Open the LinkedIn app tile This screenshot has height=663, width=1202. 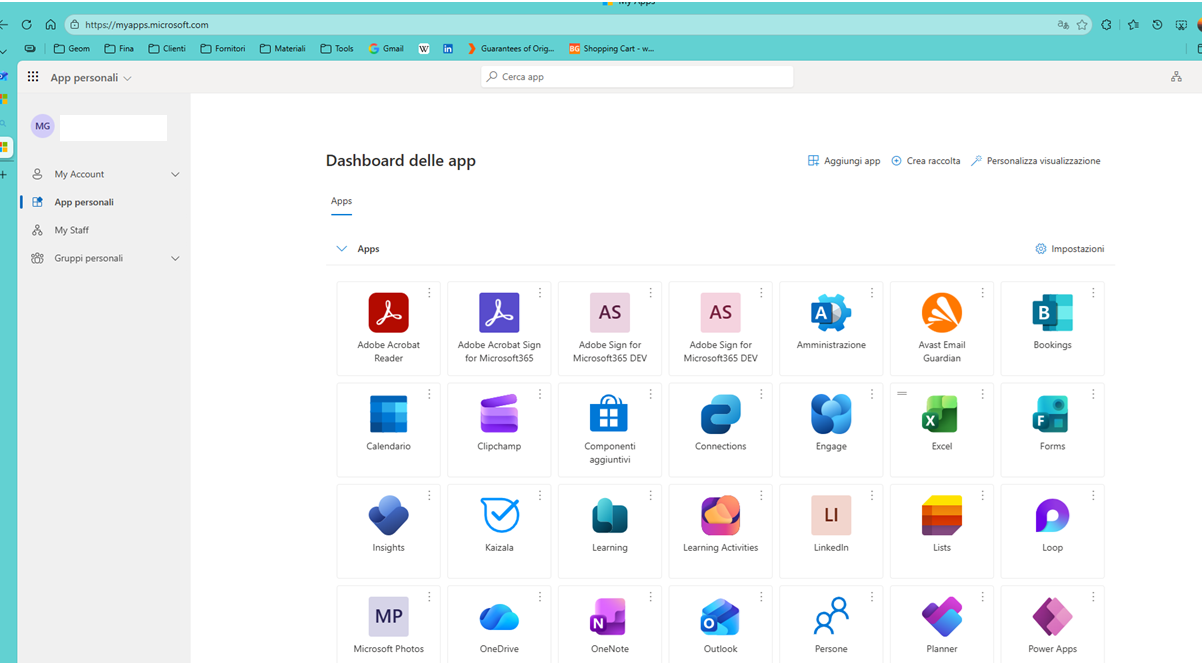click(x=831, y=531)
